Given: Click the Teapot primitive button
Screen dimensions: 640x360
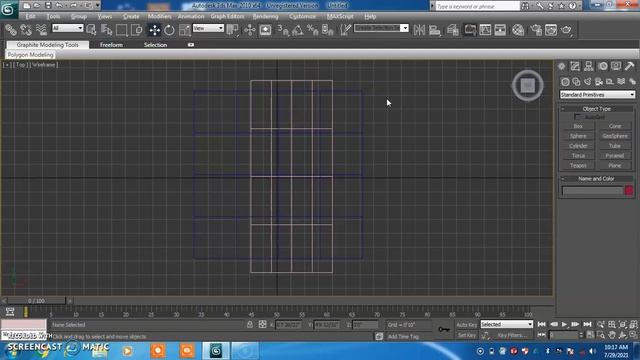Looking at the screenshot, I should [x=578, y=165].
